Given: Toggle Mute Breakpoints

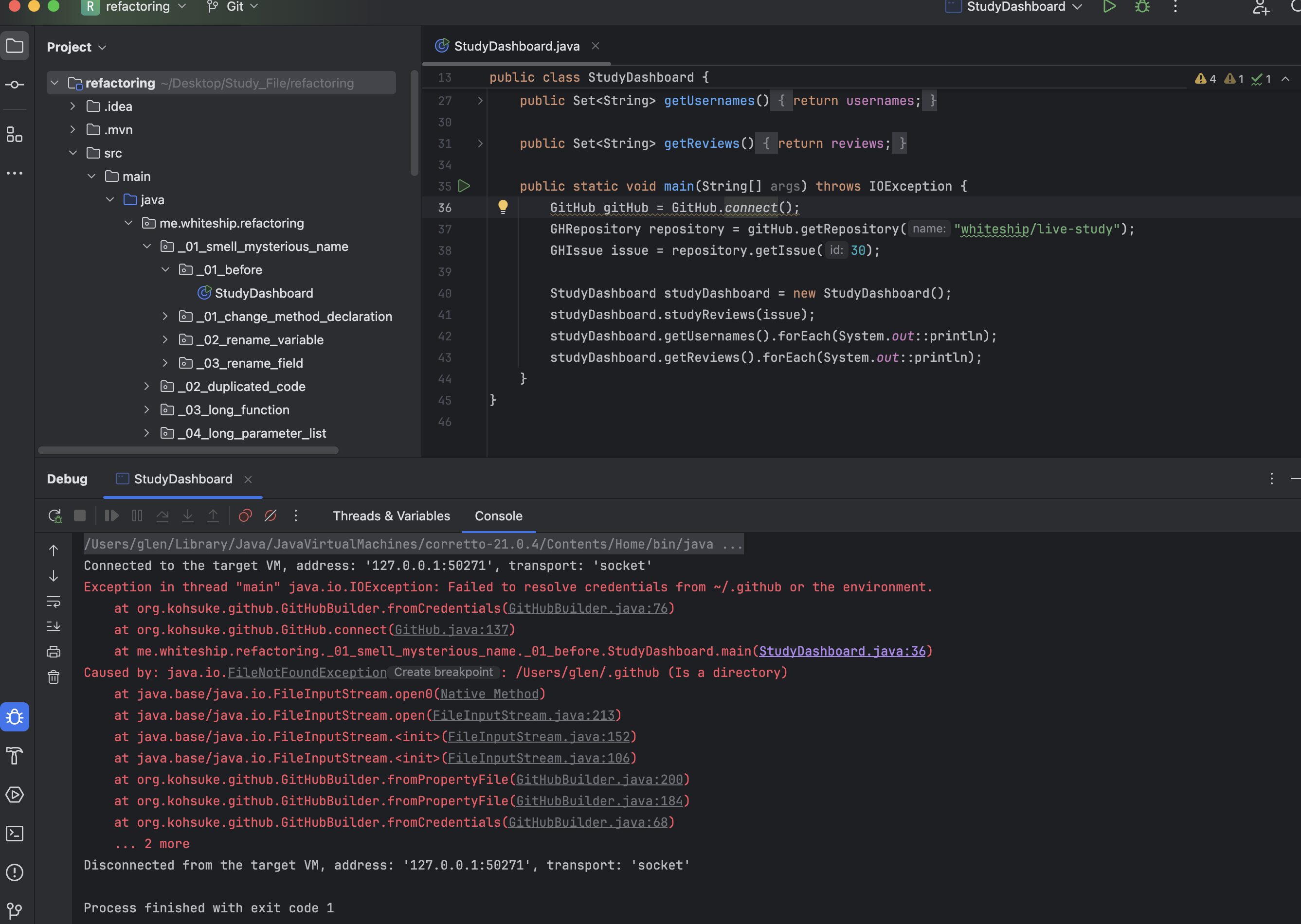Looking at the screenshot, I should [x=271, y=515].
